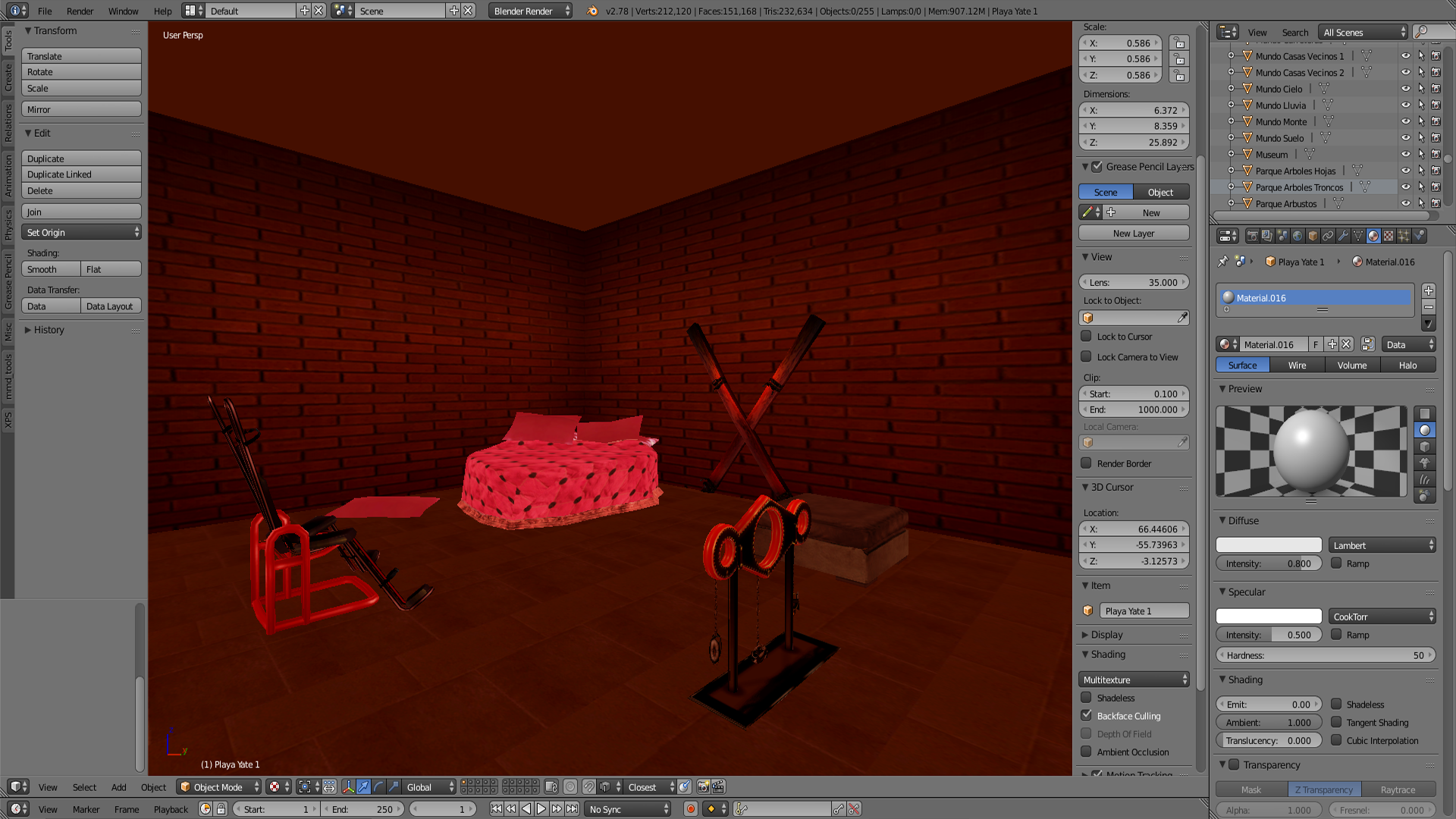Viewport: 1456px width, 819px height.
Task: Set preview to cube shape
Action: 1425,447
